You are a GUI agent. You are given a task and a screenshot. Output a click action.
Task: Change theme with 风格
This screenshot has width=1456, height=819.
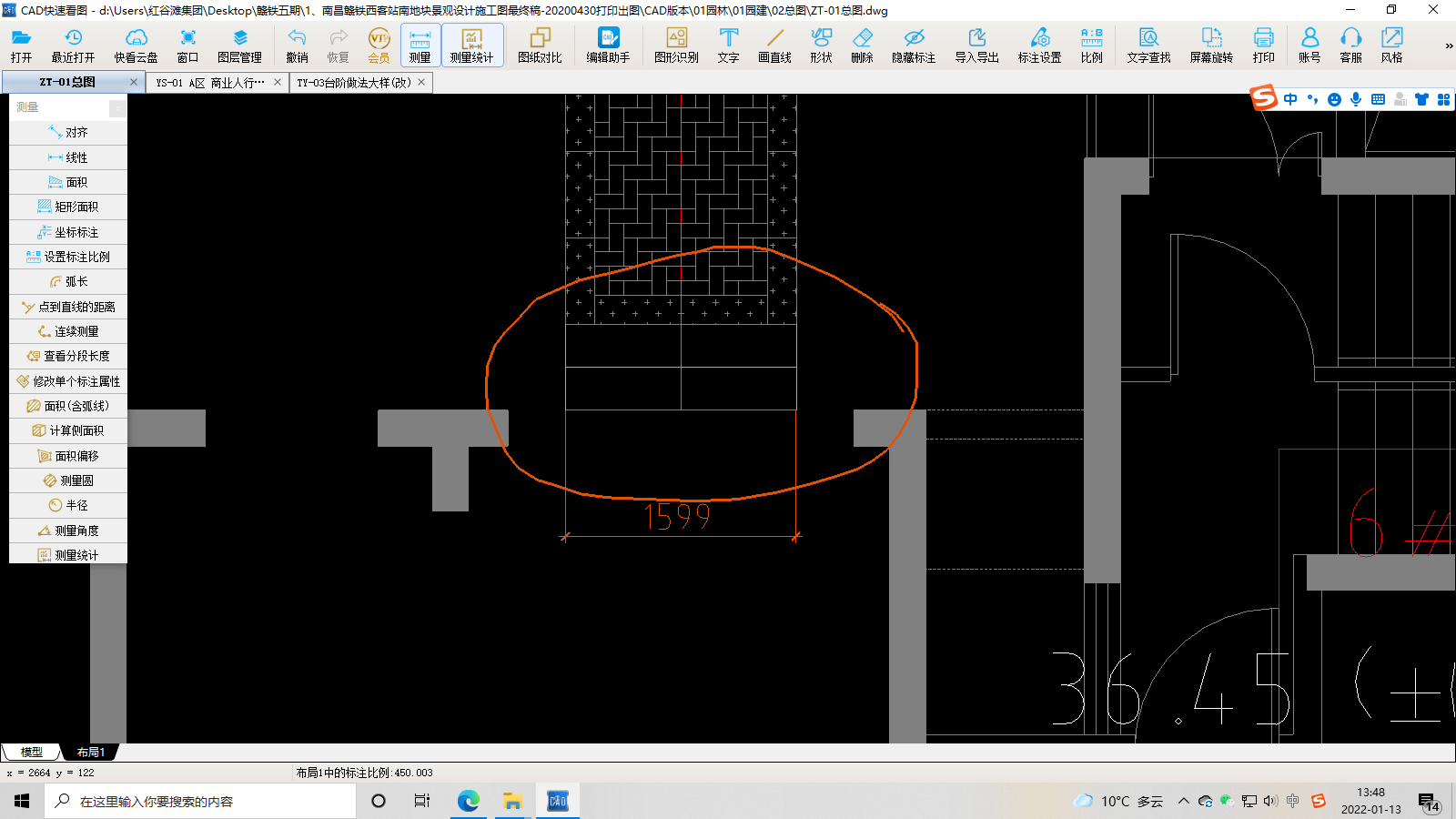tap(1391, 45)
